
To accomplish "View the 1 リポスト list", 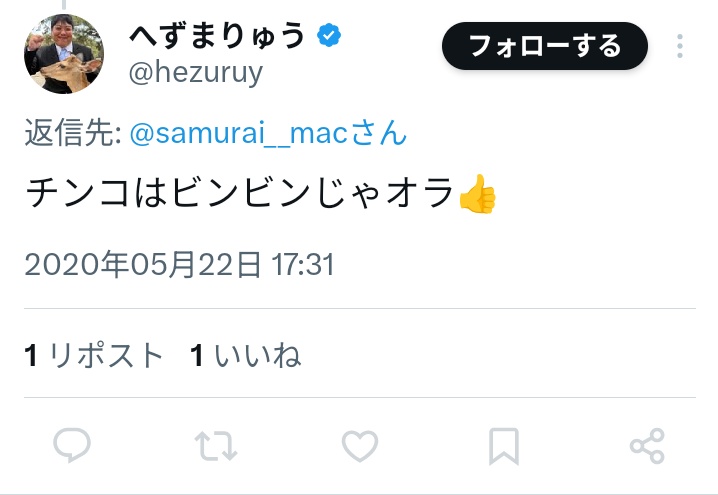I will click(x=94, y=355).
